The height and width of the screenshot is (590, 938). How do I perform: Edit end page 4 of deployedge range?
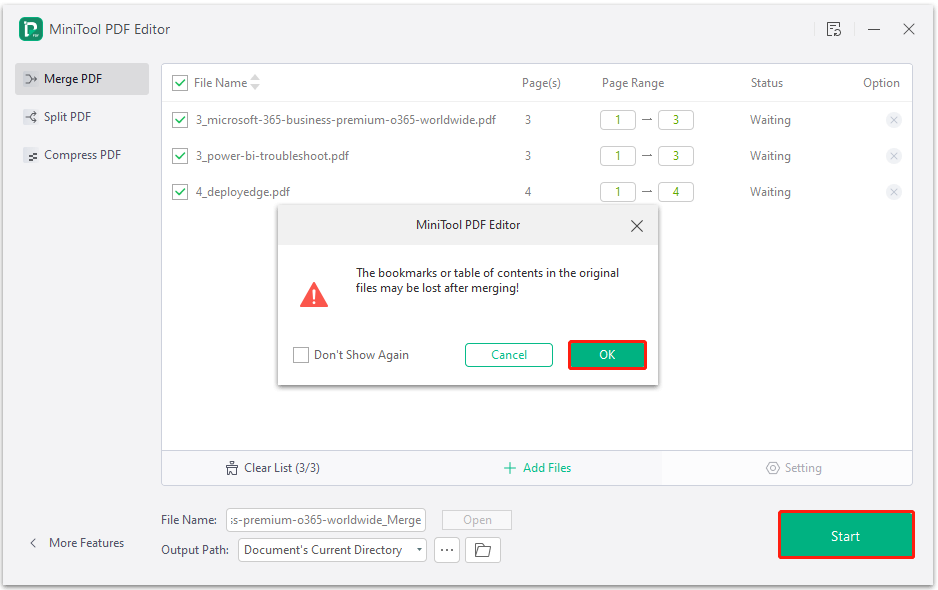coord(676,191)
